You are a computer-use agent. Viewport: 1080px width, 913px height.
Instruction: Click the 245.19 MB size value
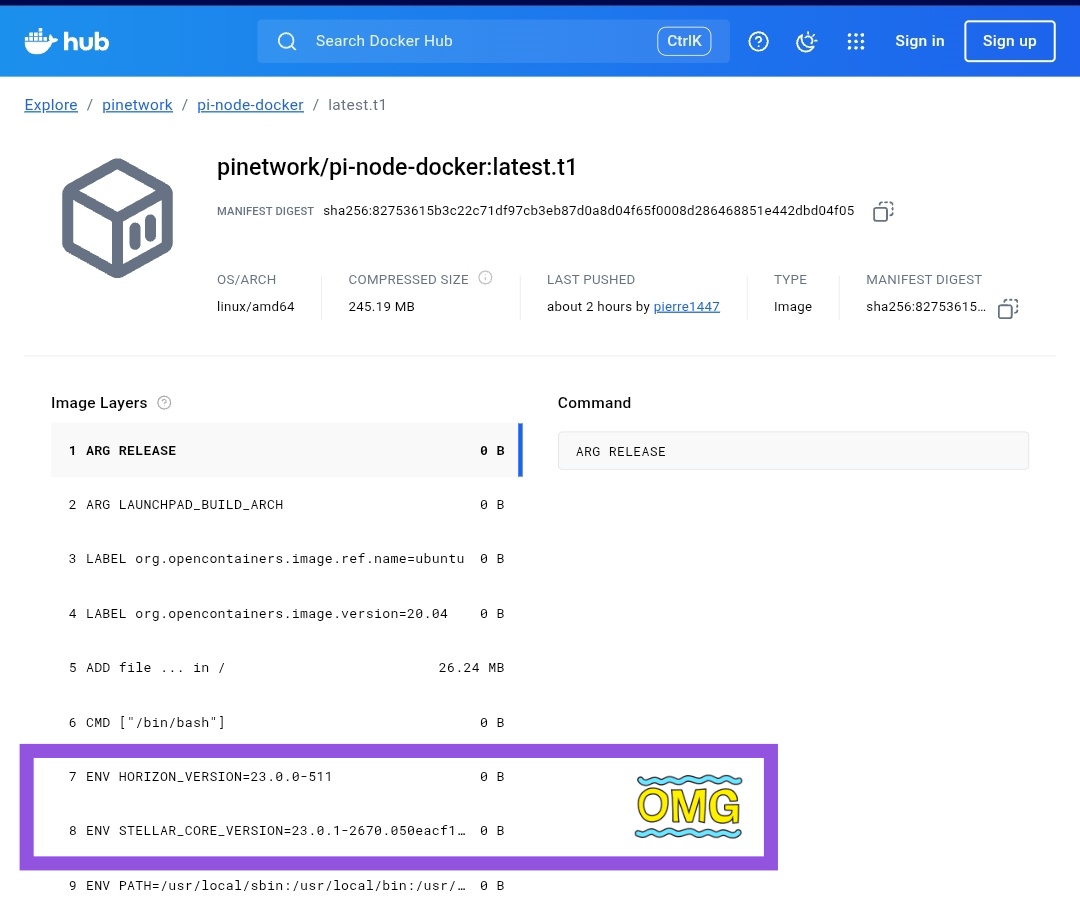[x=382, y=306]
